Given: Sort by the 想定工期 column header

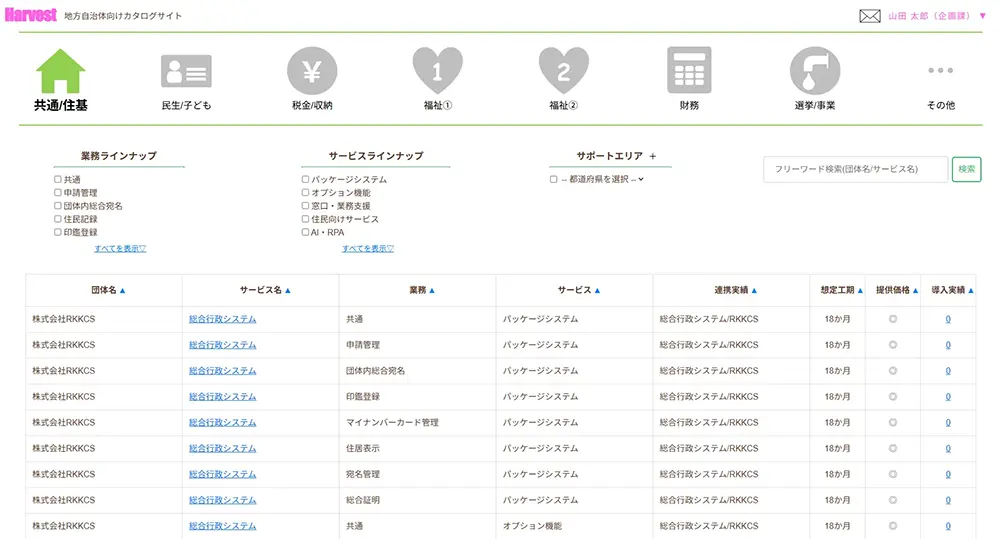Looking at the screenshot, I should 841,290.
